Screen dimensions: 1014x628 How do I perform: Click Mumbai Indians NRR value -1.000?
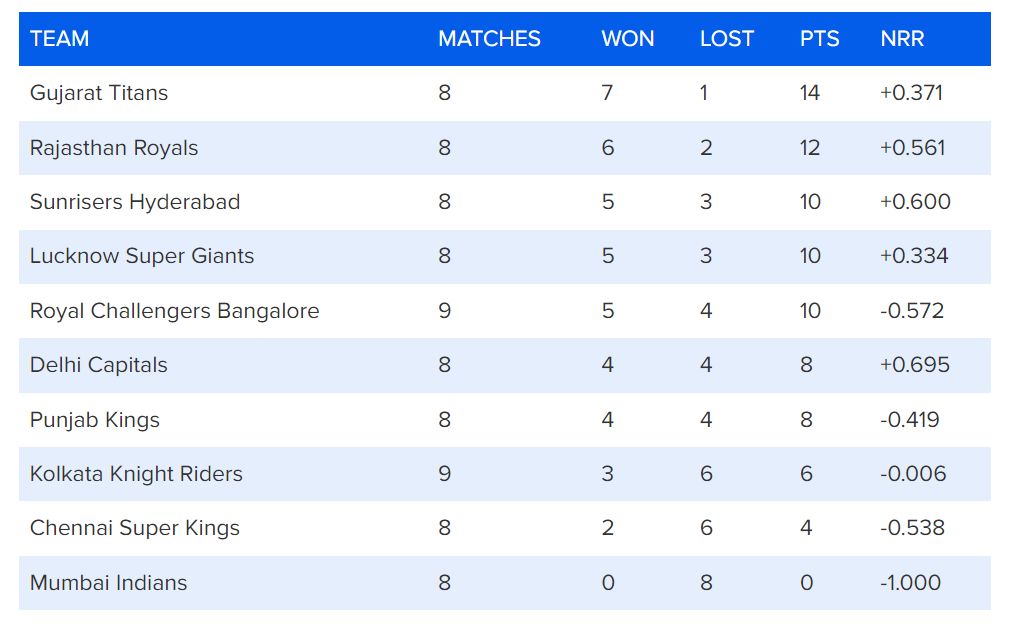pos(910,583)
